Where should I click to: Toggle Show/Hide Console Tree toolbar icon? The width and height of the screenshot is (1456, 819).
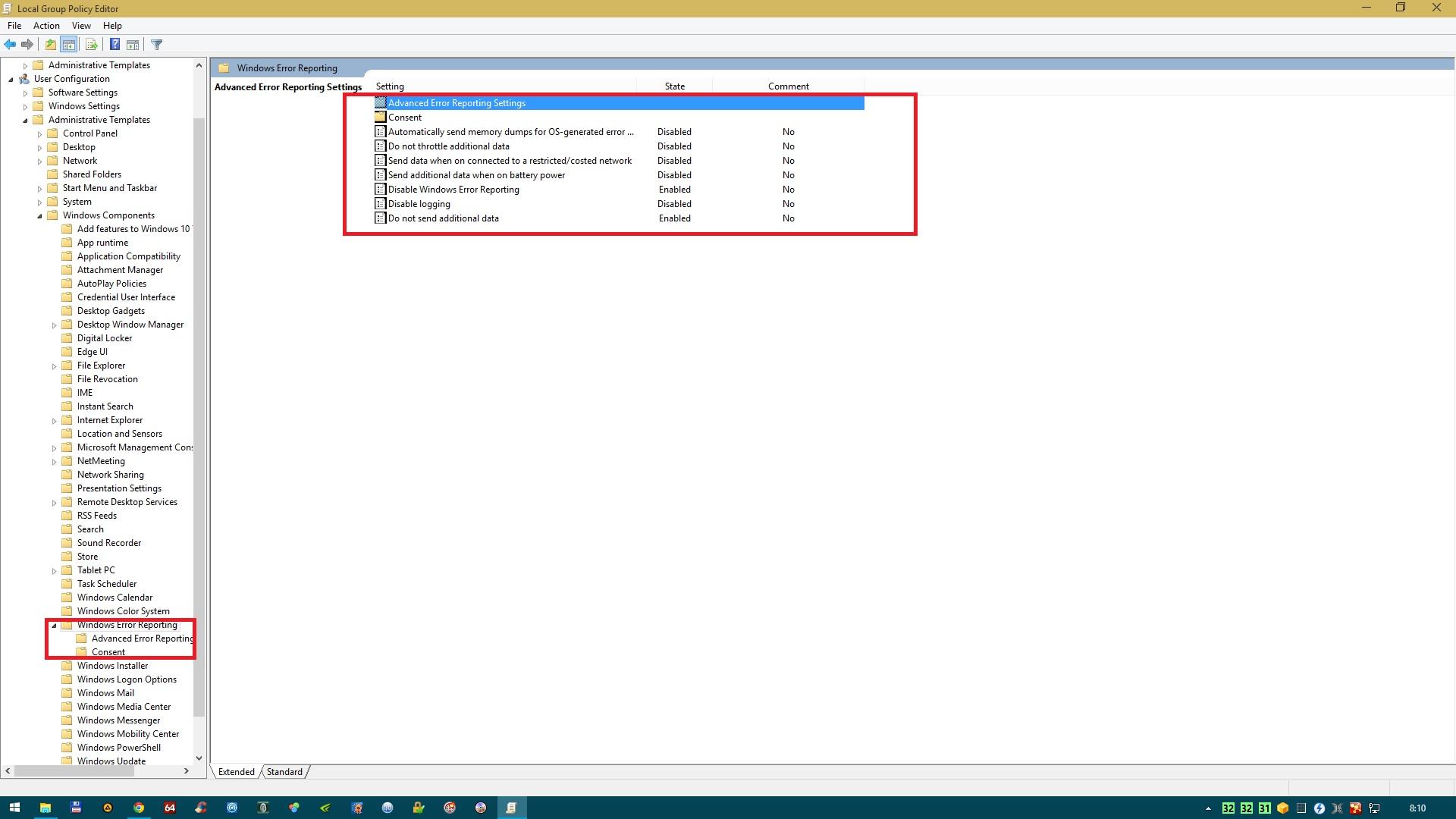click(68, 45)
